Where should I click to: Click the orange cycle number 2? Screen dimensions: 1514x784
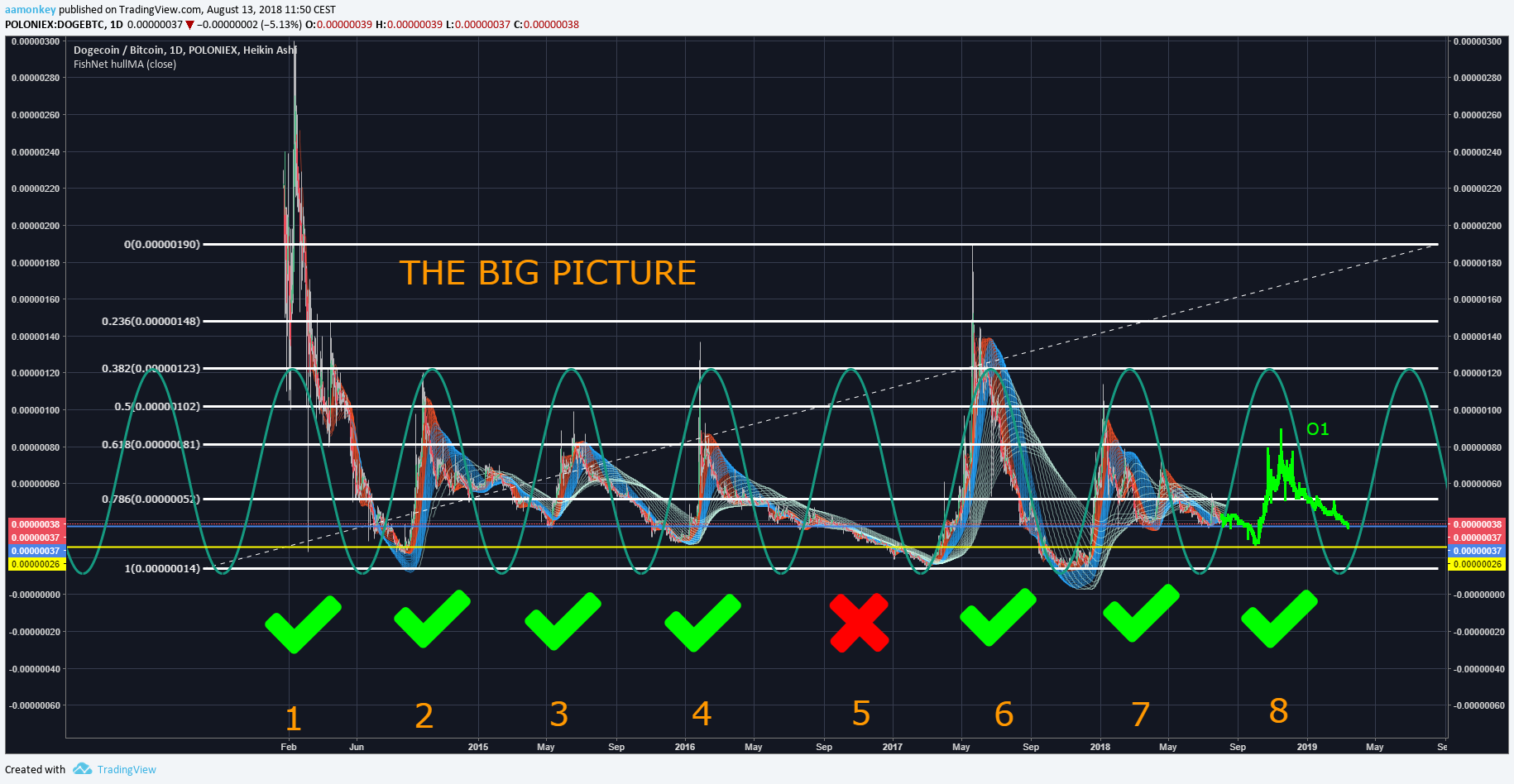[424, 716]
